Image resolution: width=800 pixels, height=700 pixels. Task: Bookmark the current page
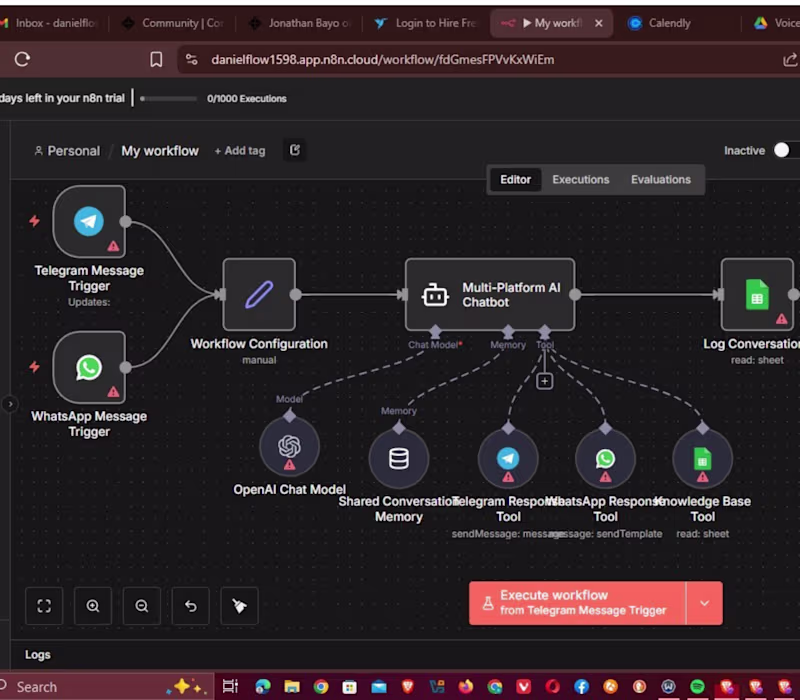[156, 59]
